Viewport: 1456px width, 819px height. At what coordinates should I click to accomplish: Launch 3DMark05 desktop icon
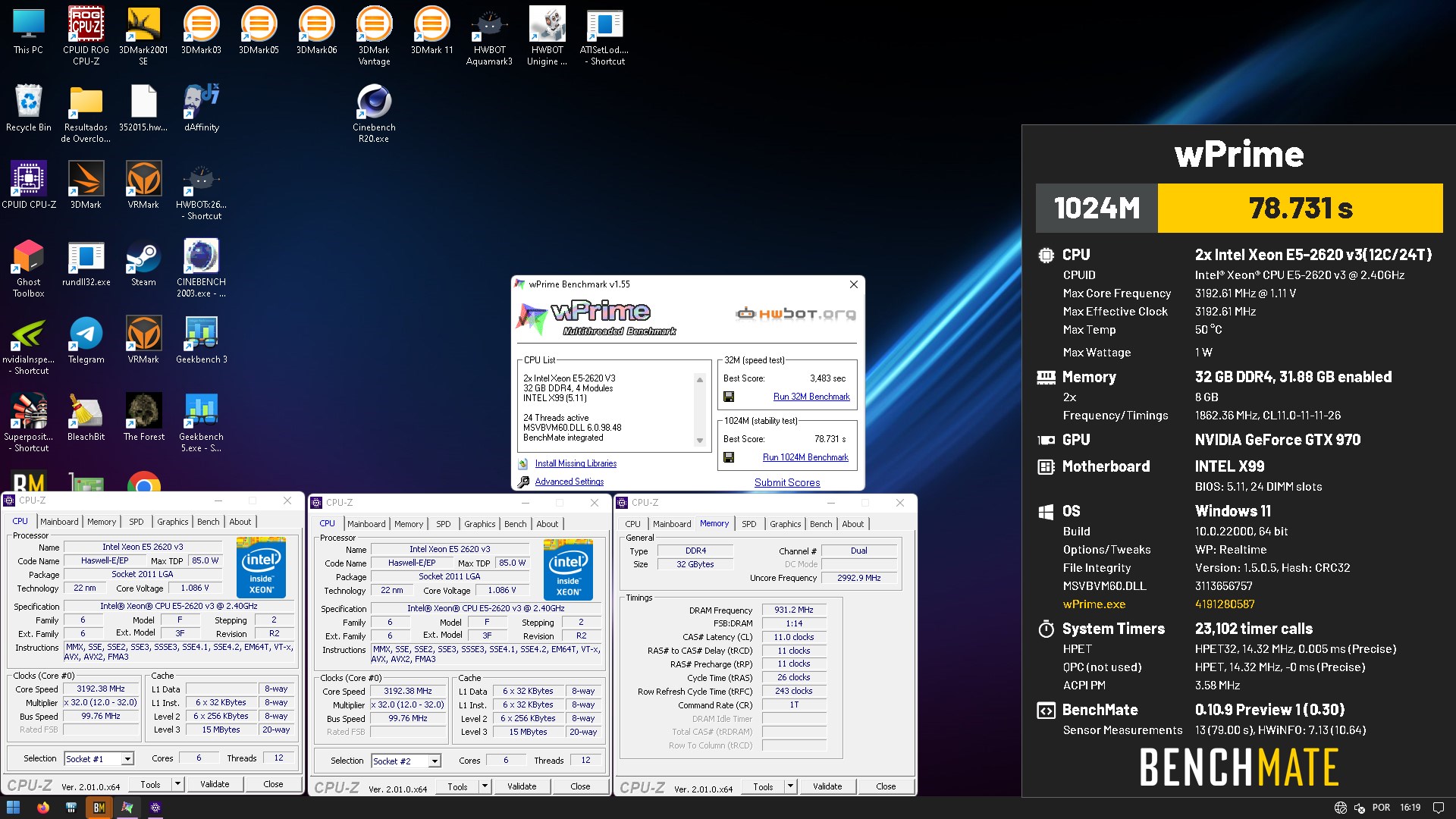coord(259,30)
